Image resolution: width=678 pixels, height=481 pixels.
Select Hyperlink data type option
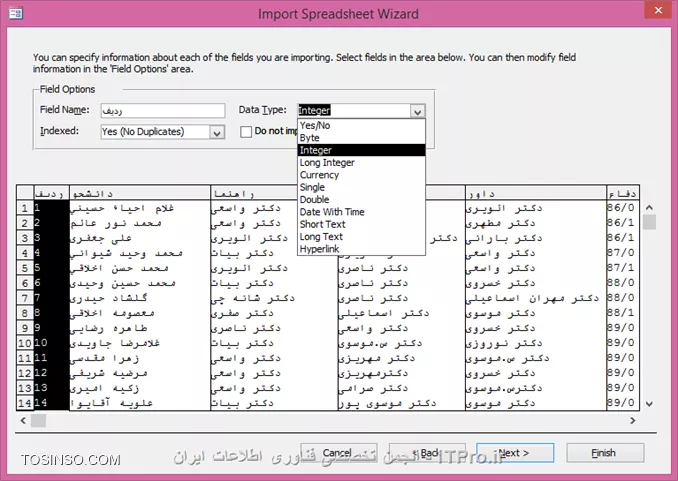click(x=361, y=249)
